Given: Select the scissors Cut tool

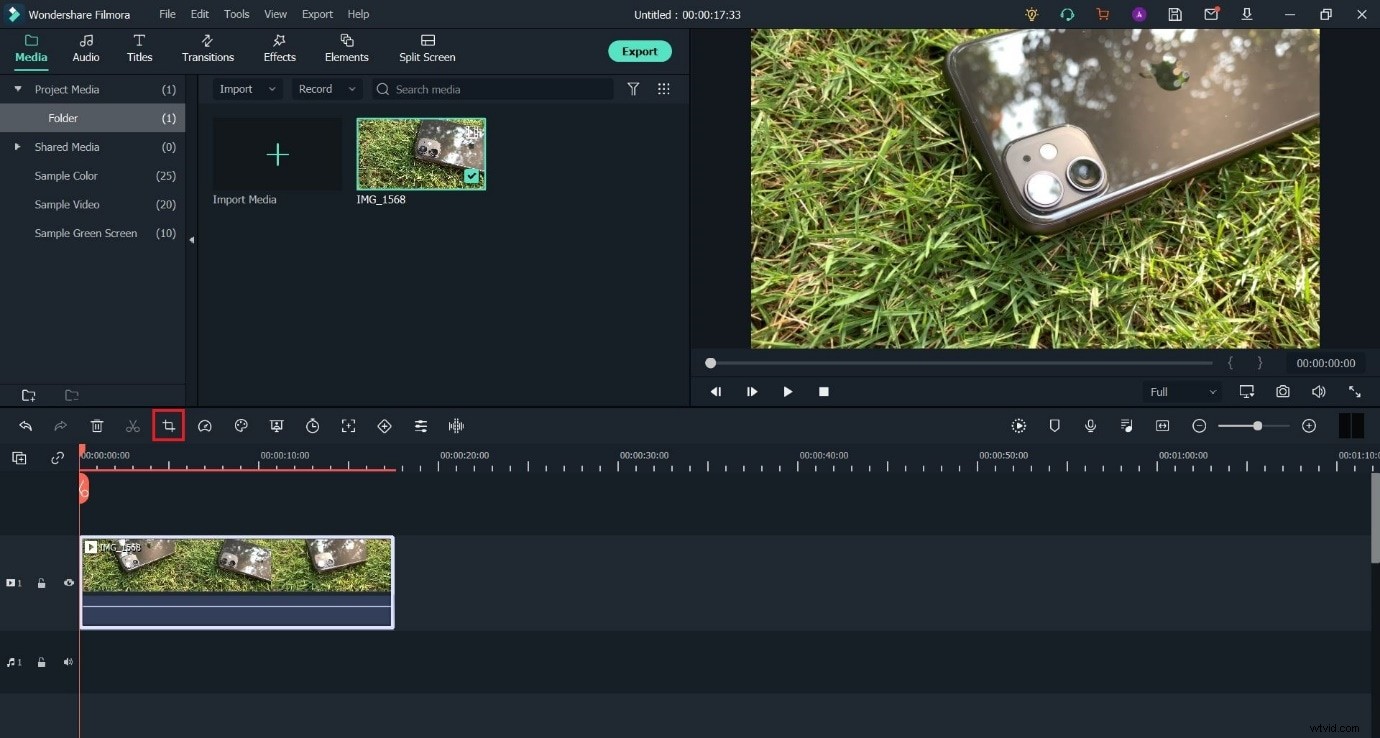Looking at the screenshot, I should tap(132, 426).
